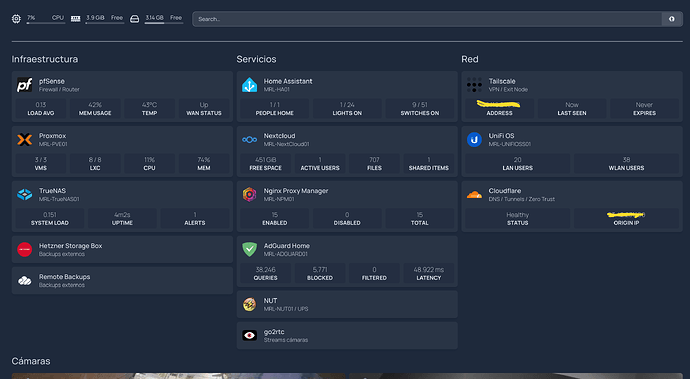The height and width of the screenshot is (379, 690).
Task: Click Cloudflare Healthy STATUS block
Action: 518,218
